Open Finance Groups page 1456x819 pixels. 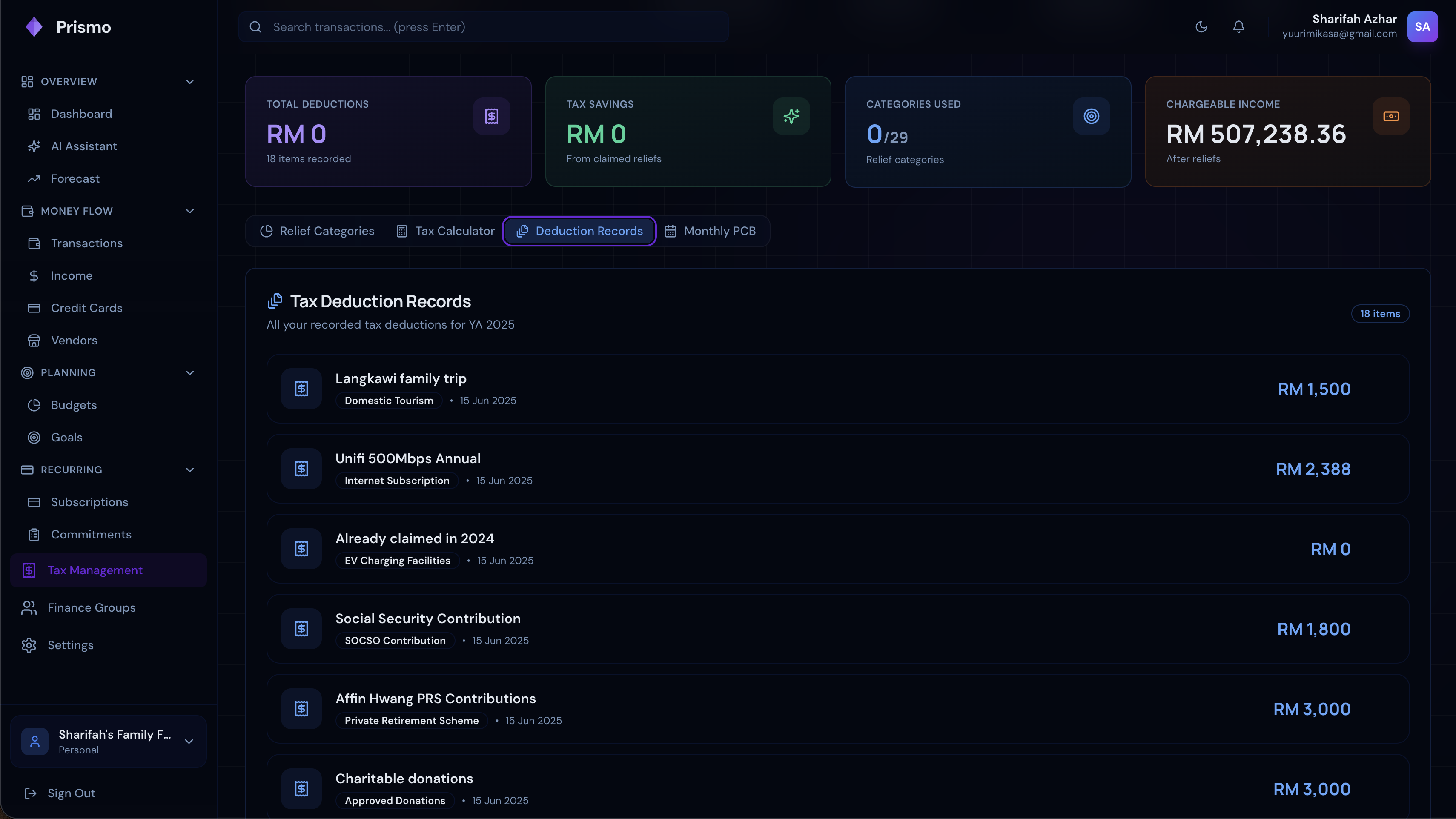tap(91, 607)
